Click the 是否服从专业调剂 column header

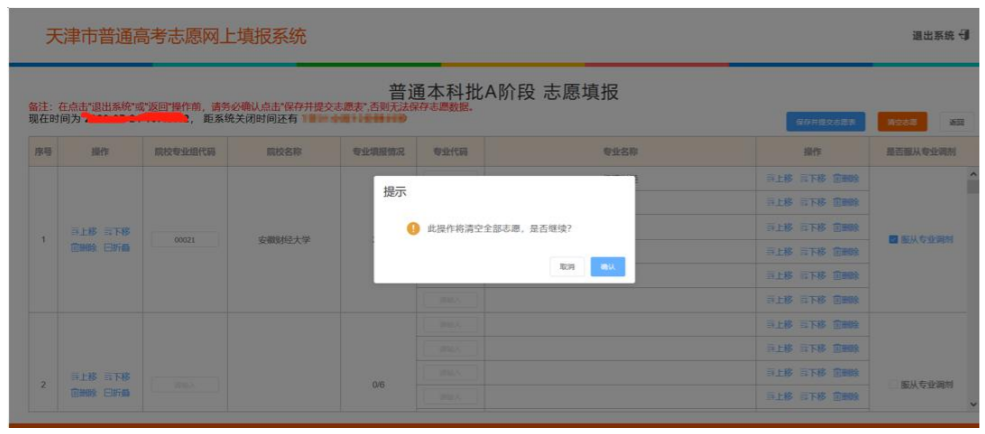[921, 152]
